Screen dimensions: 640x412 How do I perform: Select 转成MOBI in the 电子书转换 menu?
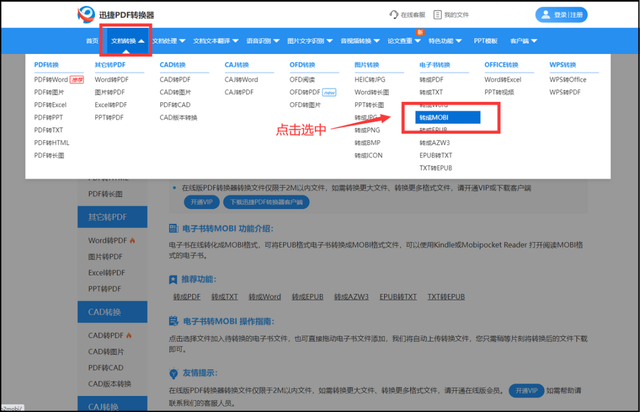[x=448, y=118]
